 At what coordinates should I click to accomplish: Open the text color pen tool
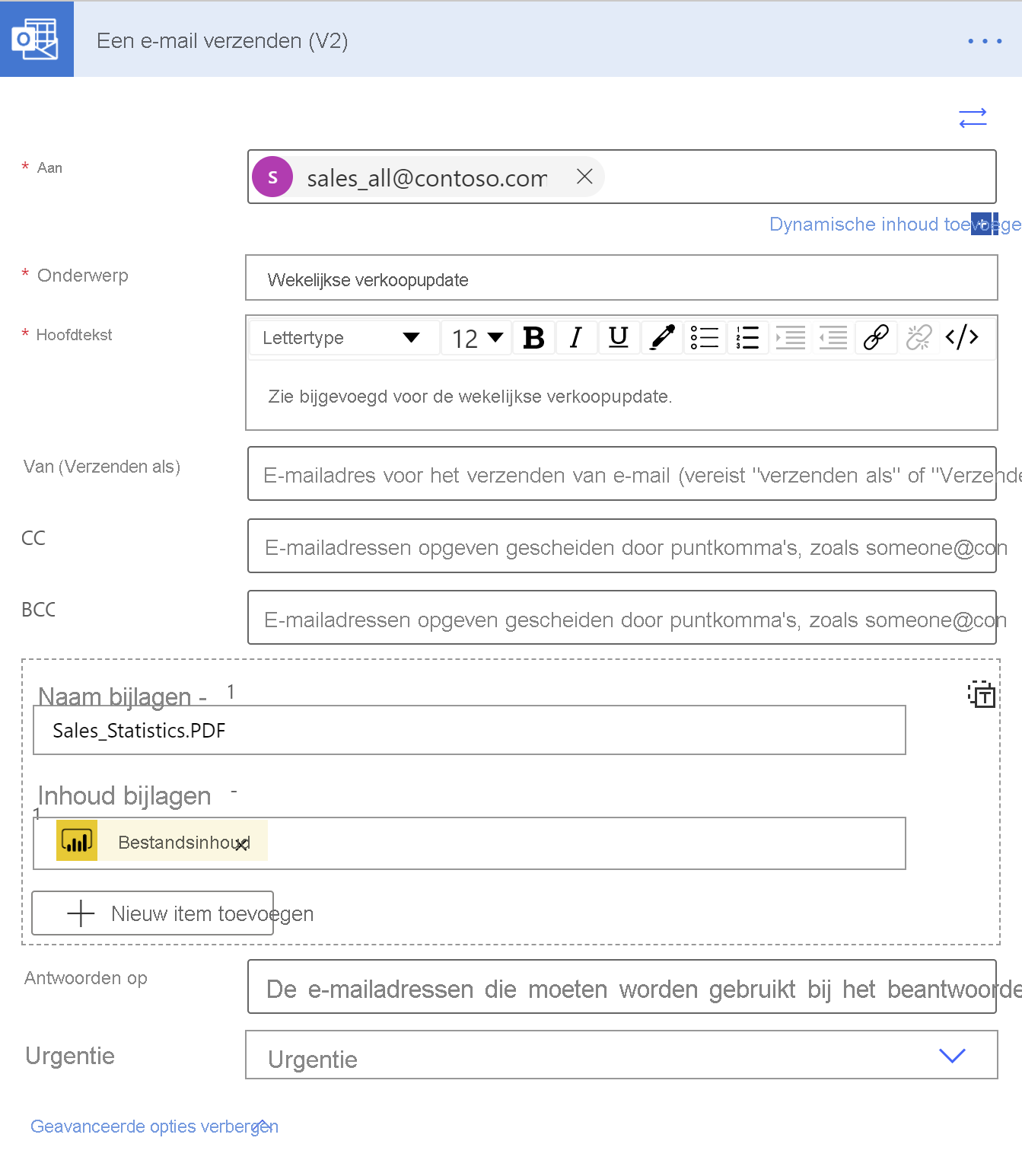(661, 337)
